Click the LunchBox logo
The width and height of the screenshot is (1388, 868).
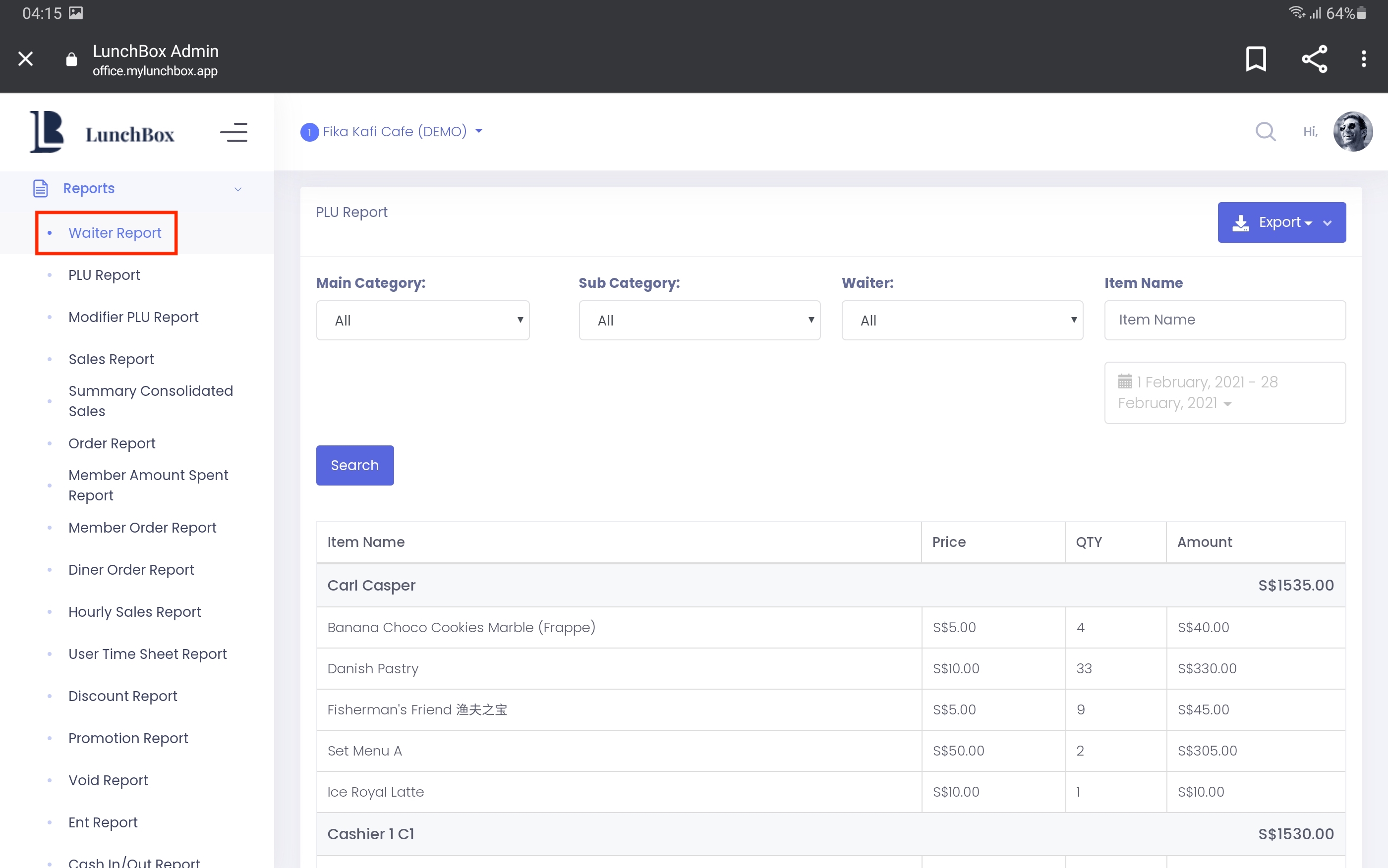click(x=102, y=133)
